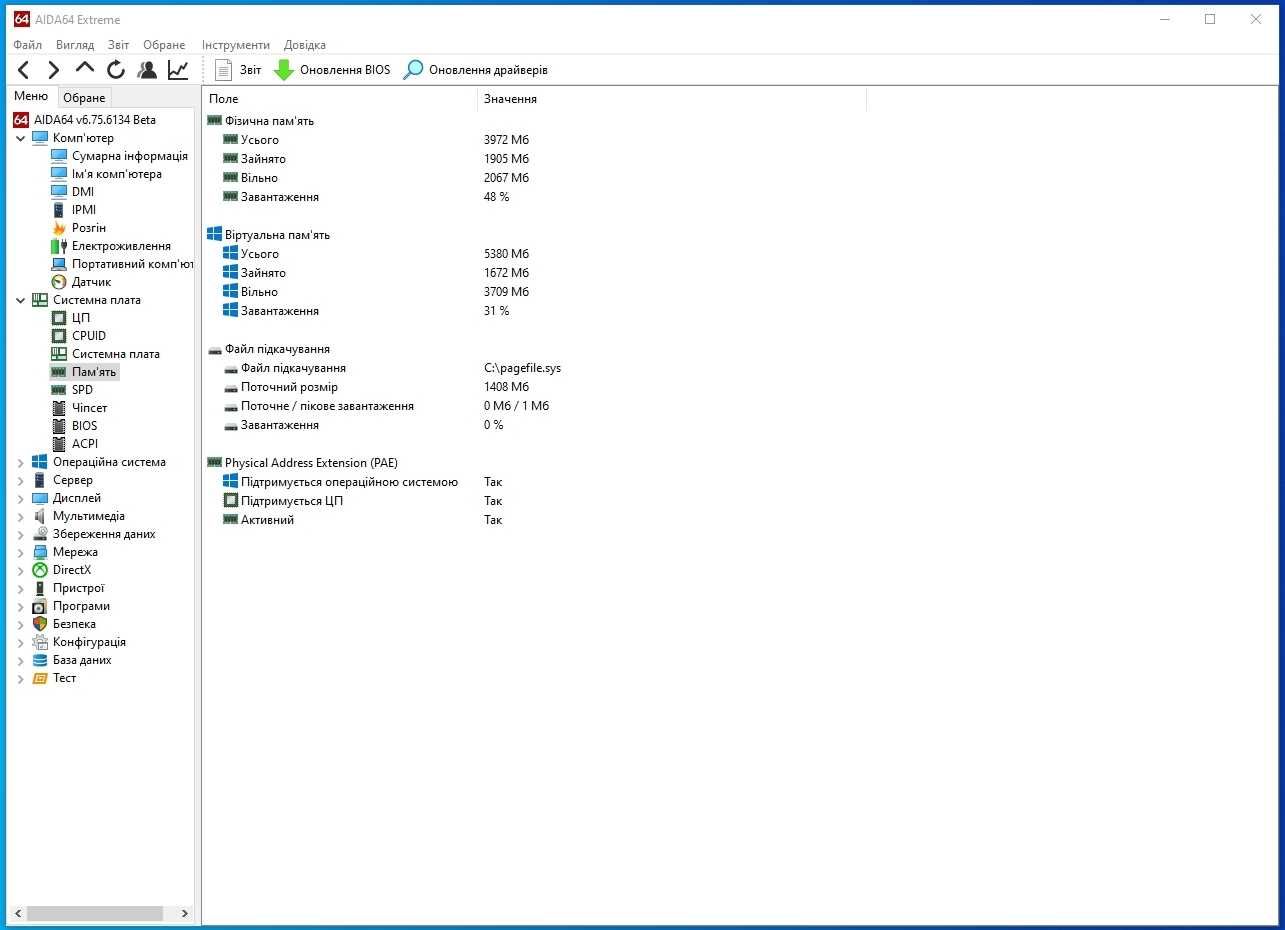Select Пам'ять memory icon item
Viewport: 1285px width, 930px height.
[59, 372]
